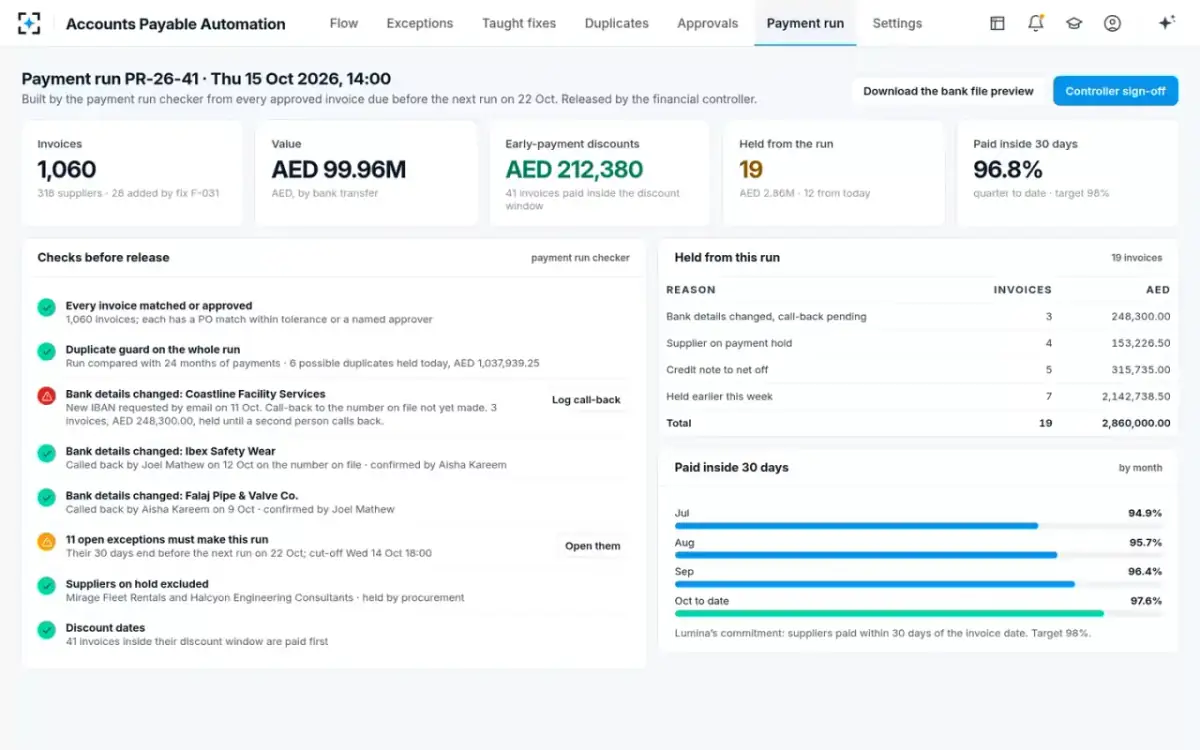Click 'Bank details changed, call-back pending' row

point(918,316)
